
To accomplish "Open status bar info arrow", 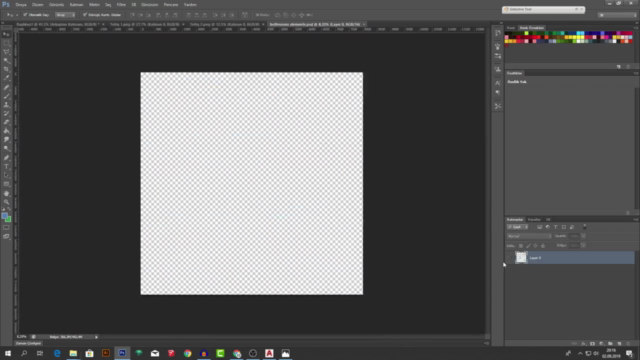I will click(96, 337).
